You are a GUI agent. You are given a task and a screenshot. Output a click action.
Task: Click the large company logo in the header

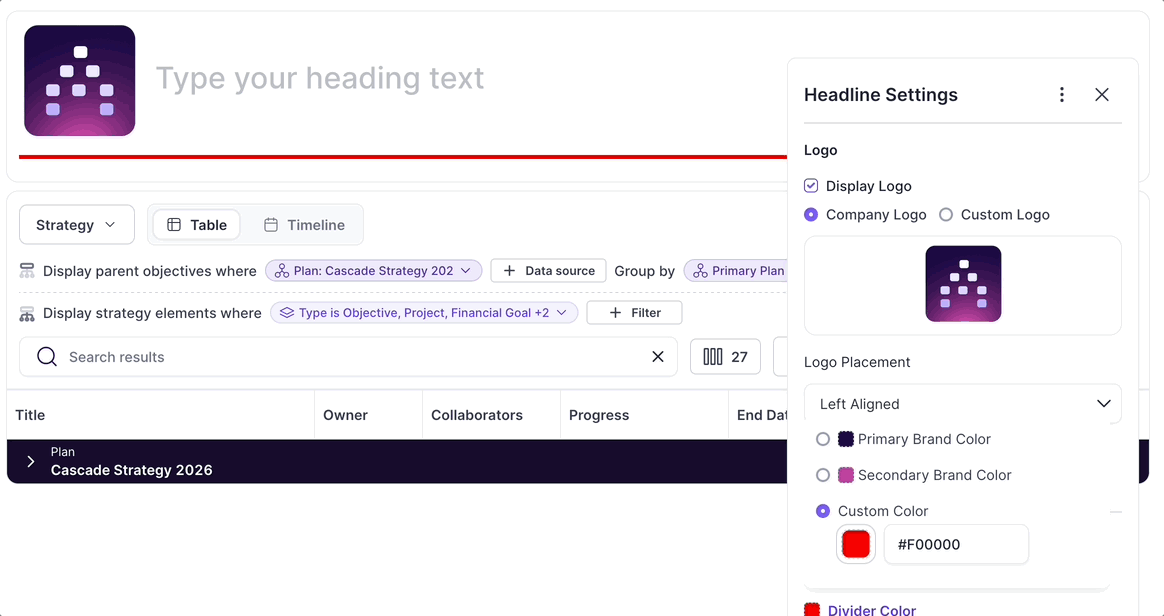[79, 81]
